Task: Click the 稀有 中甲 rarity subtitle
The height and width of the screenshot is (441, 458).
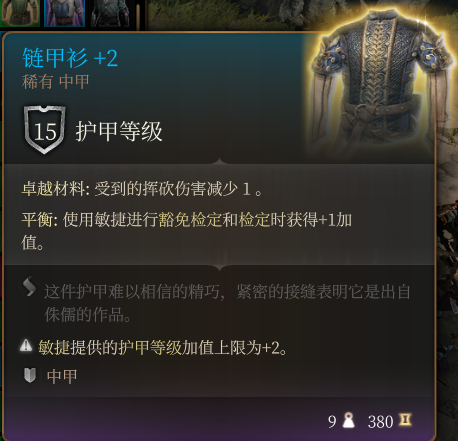Action: click(56, 82)
